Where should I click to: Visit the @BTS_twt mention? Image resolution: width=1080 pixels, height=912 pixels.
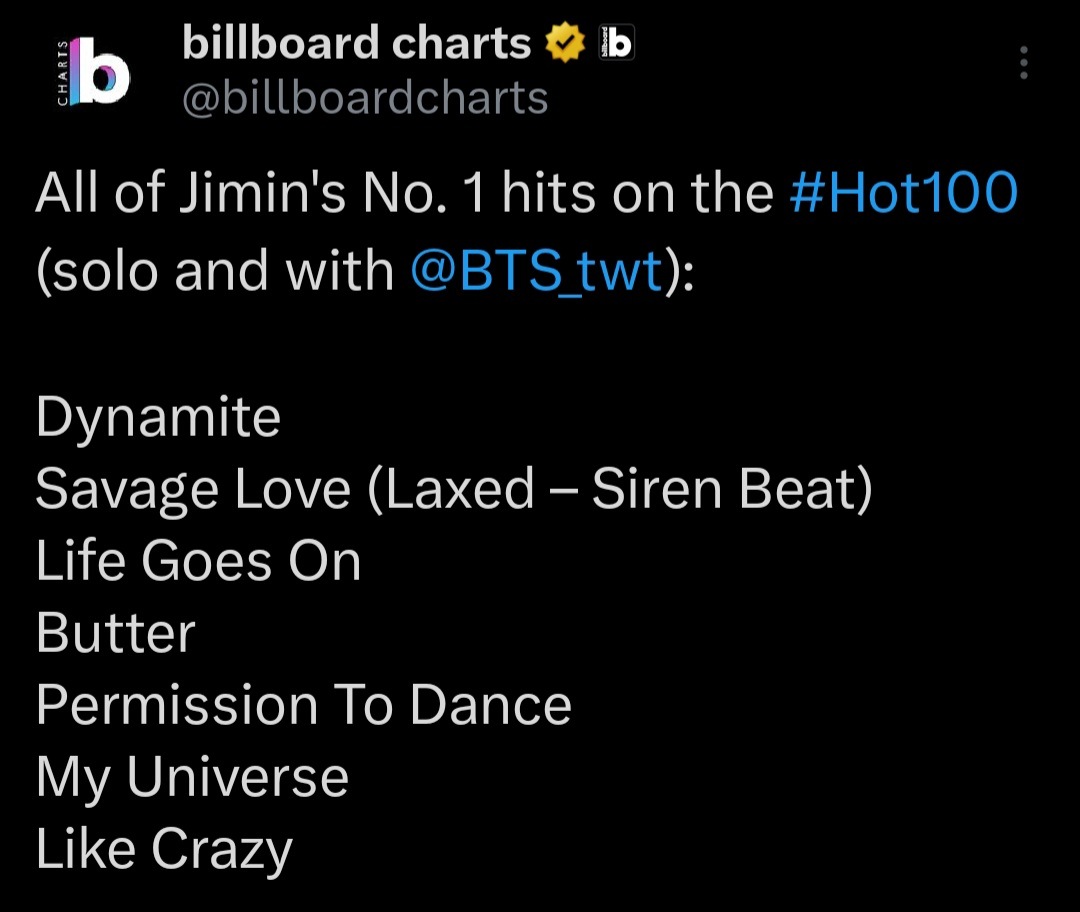[536, 270]
